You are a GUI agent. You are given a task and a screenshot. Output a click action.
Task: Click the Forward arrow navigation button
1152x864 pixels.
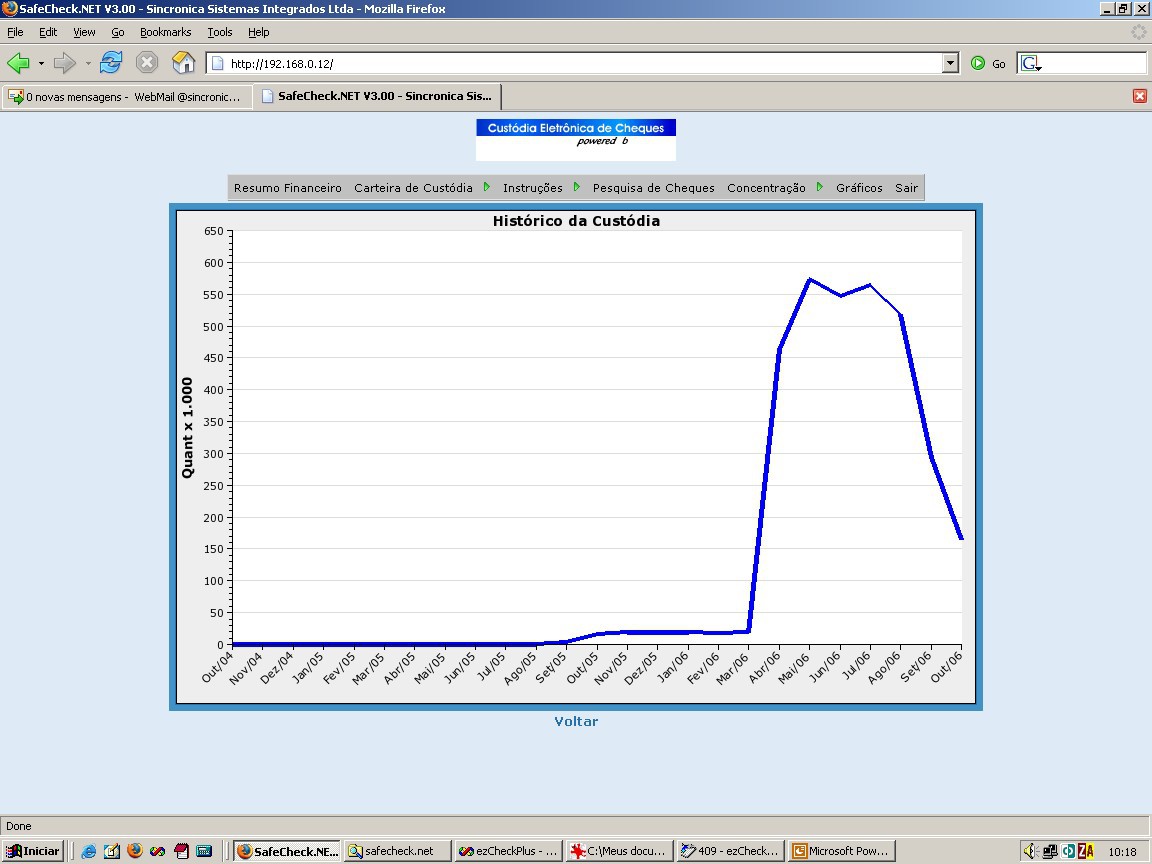pyautogui.click(x=65, y=63)
